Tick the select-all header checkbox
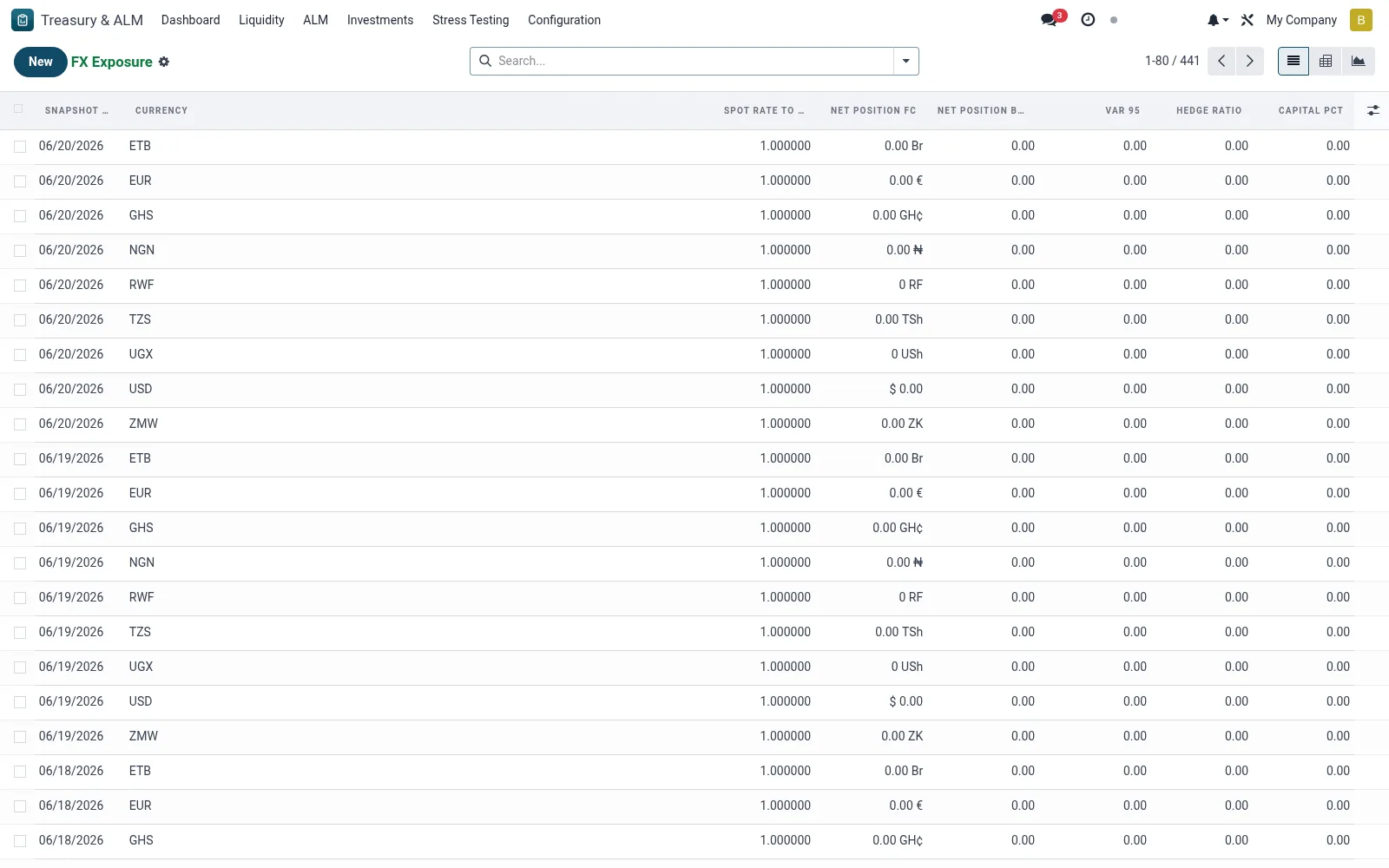This screenshot has width=1389, height=868. pyautogui.click(x=18, y=109)
